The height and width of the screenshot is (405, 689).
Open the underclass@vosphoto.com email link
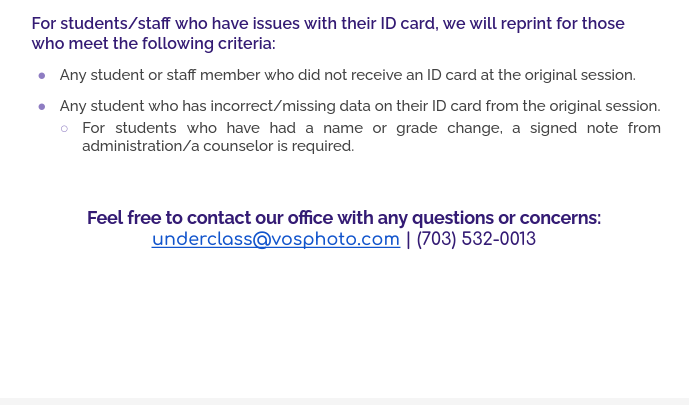click(275, 240)
